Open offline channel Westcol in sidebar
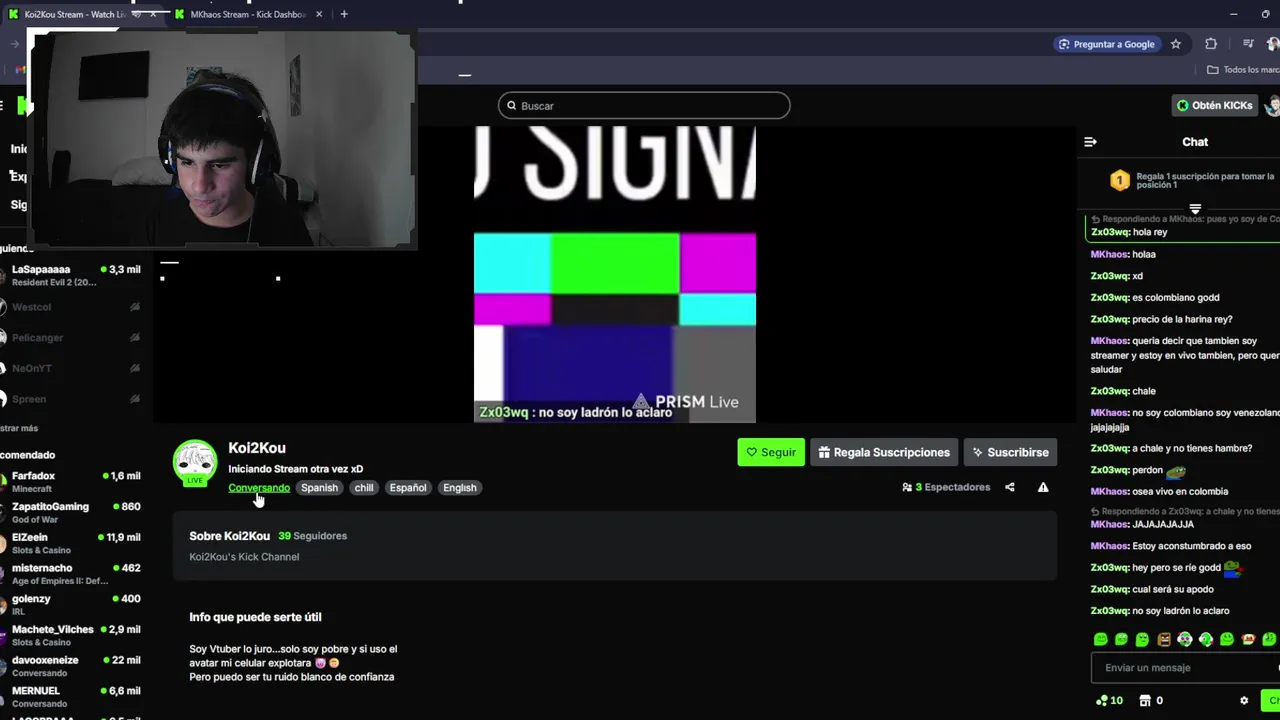Viewport: 1280px width, 720px height. tap(72, 307)
